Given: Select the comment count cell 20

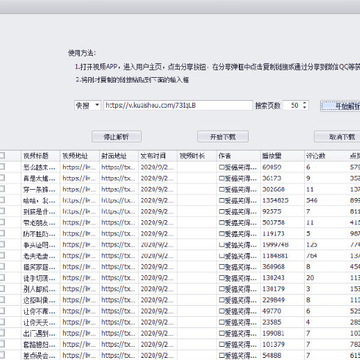Looking at the screenshot, I should click(x=326, y=278).
